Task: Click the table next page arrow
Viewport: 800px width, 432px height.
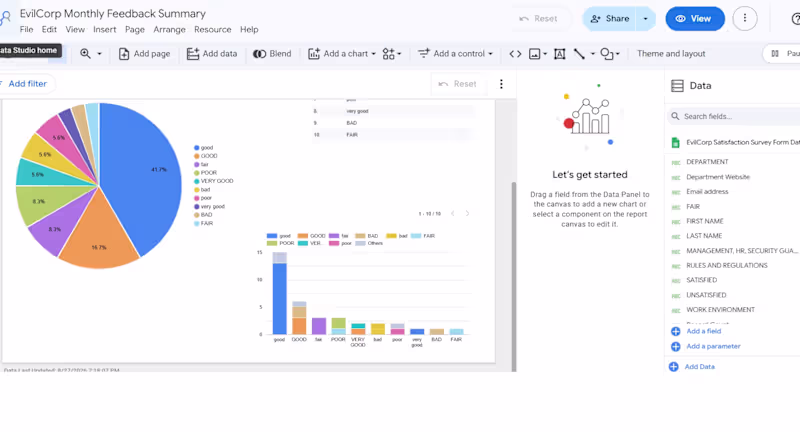Action: (x=467, y=214)
